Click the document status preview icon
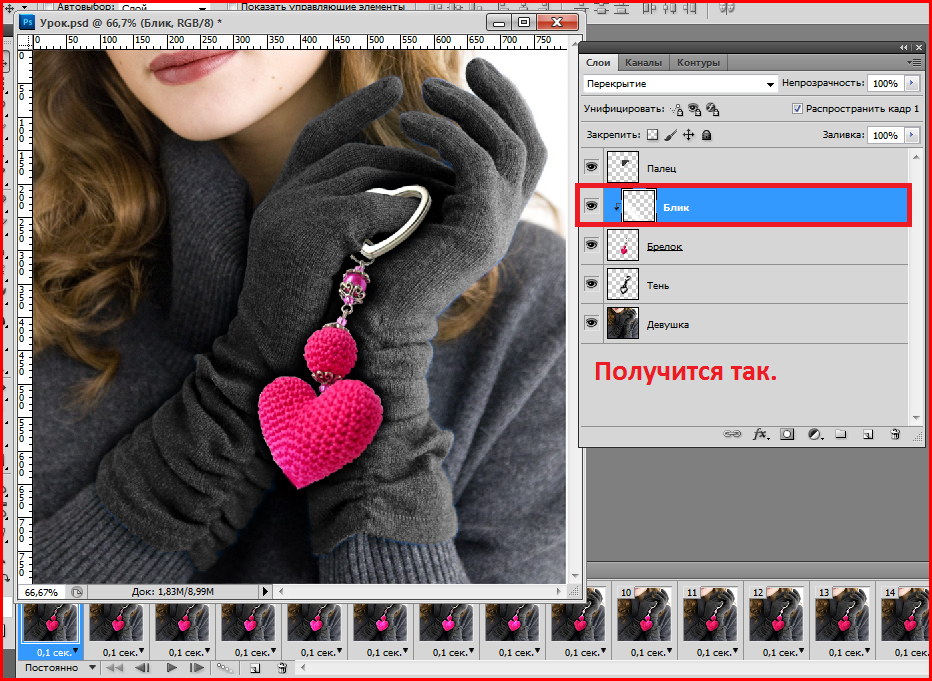Screen dimensions: 932x681 click(x=77, y=592)
